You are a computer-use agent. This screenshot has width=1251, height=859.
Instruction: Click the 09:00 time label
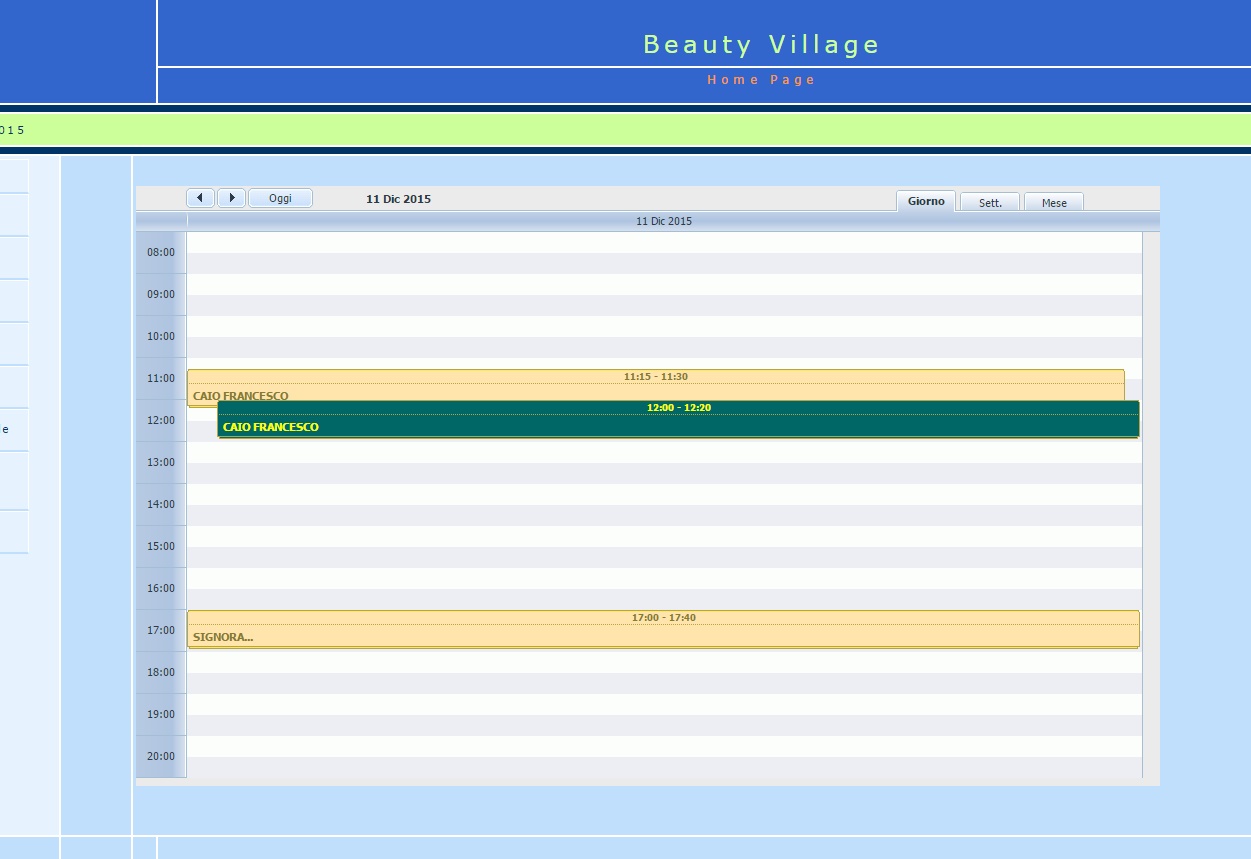[161, 294]
